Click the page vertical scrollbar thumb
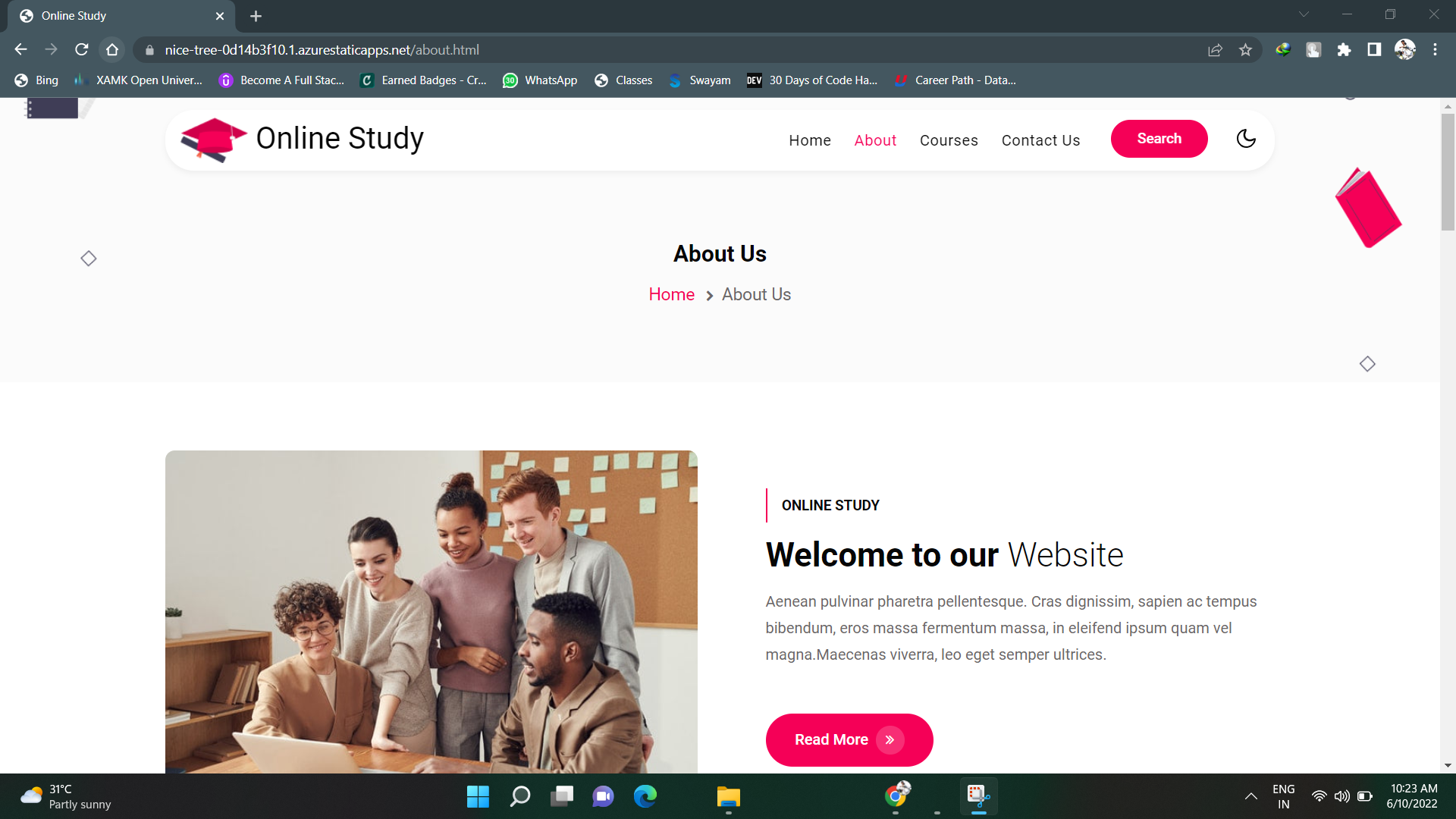The width and height of the screenshot is (1456, 819). tap(1448, 172)
